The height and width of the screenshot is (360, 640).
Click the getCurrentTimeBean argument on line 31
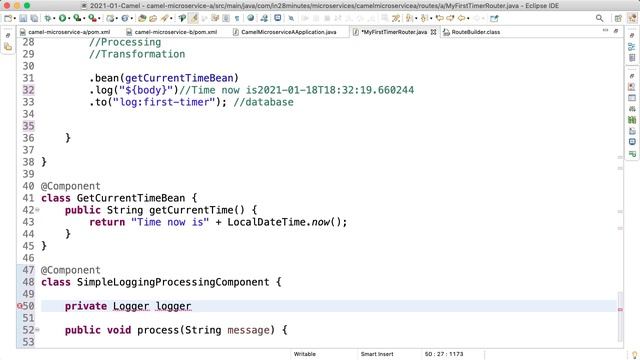(x=179, y=78)
